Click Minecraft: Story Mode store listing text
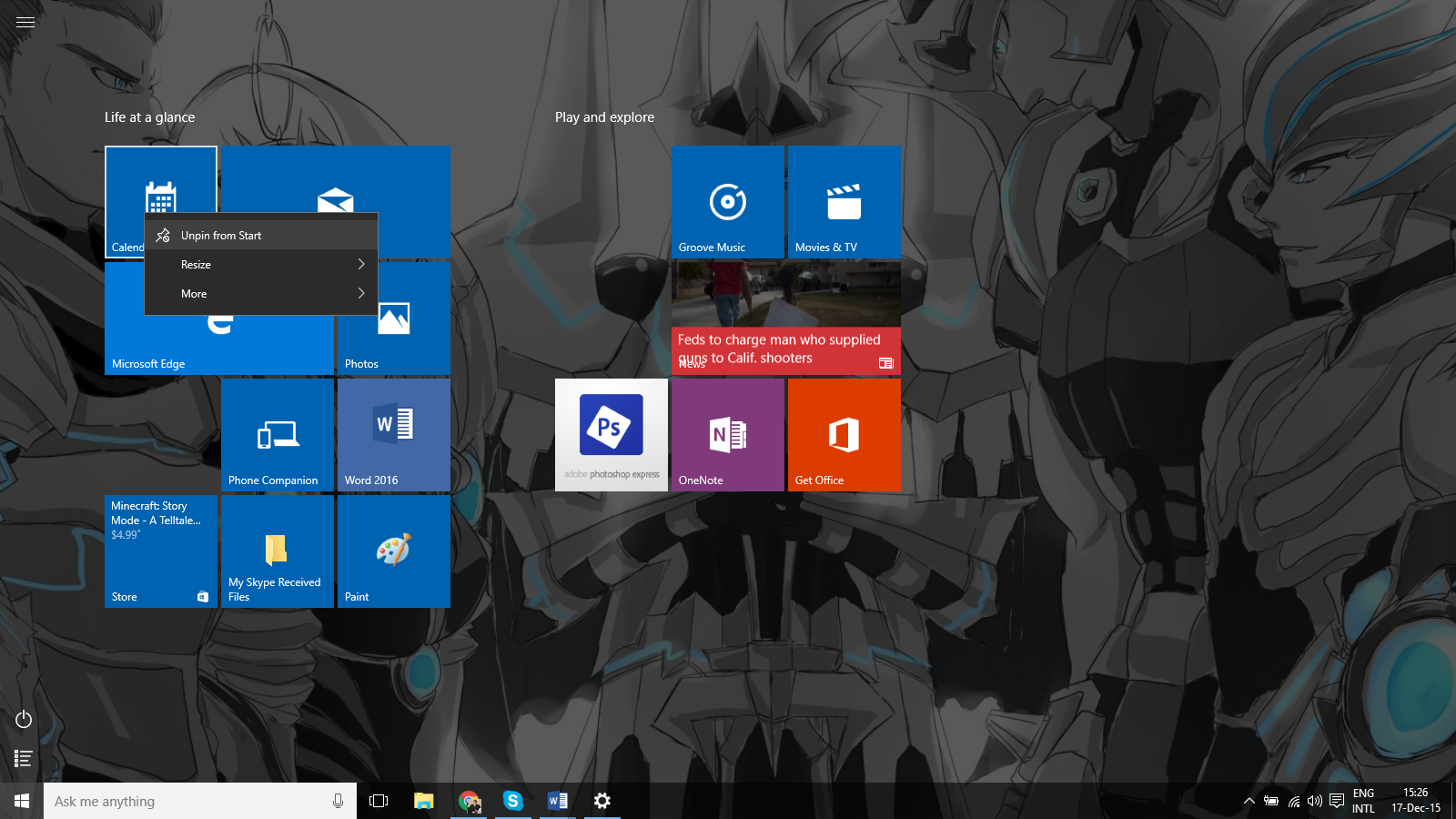The image size is (1456, 819). [x=156, y=513]
